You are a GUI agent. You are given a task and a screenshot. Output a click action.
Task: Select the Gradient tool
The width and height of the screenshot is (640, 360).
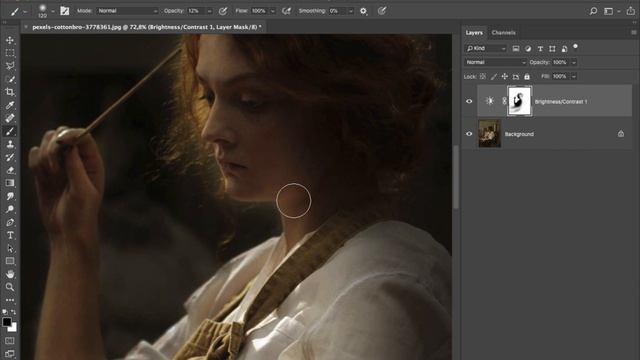point(10,183)
